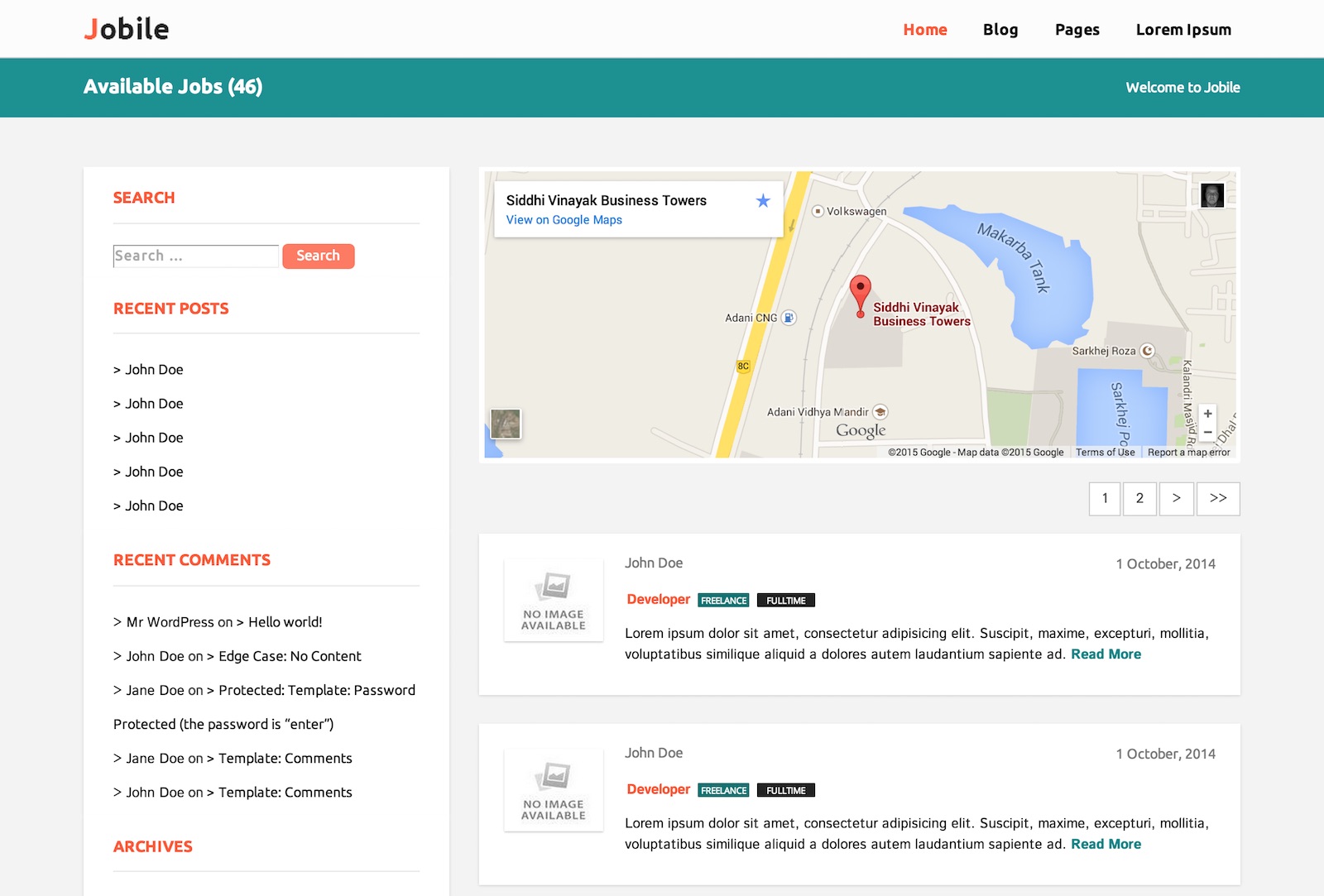Screen dimensions: 1324x896
Task: Open the Blog menu item
Action: 1000,30
